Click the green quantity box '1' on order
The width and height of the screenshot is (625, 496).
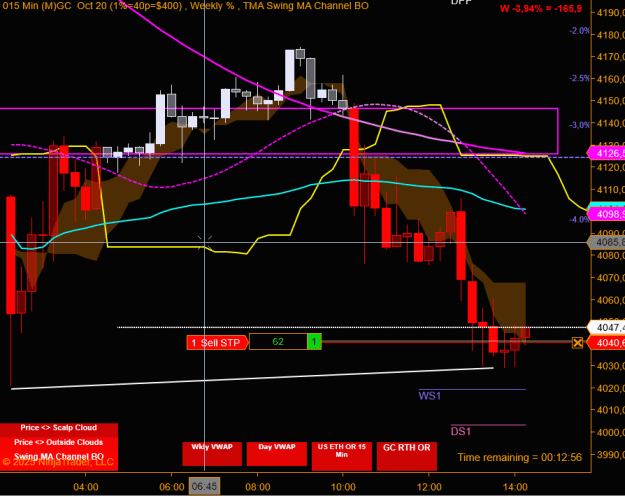(x=314, y=342)
